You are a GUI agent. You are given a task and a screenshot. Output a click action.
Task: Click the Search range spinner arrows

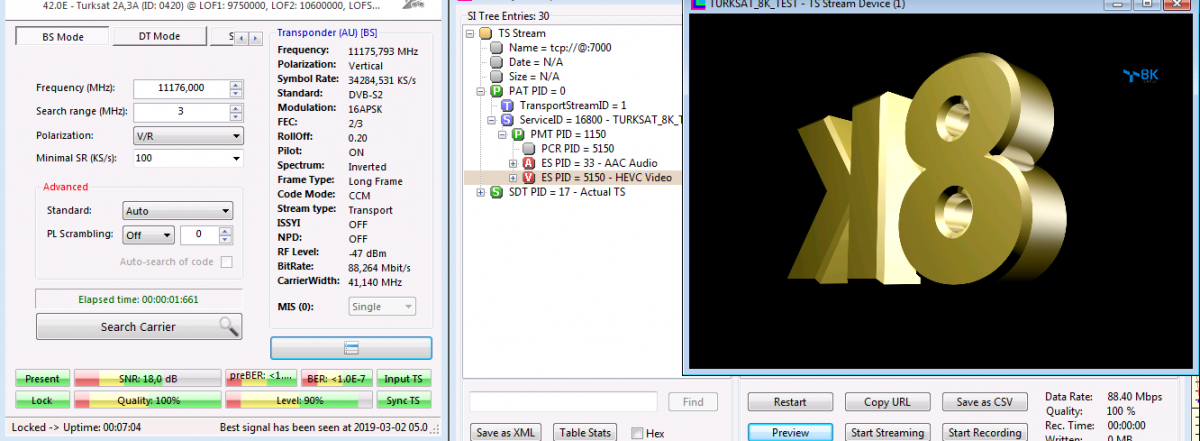click(236, 112)
